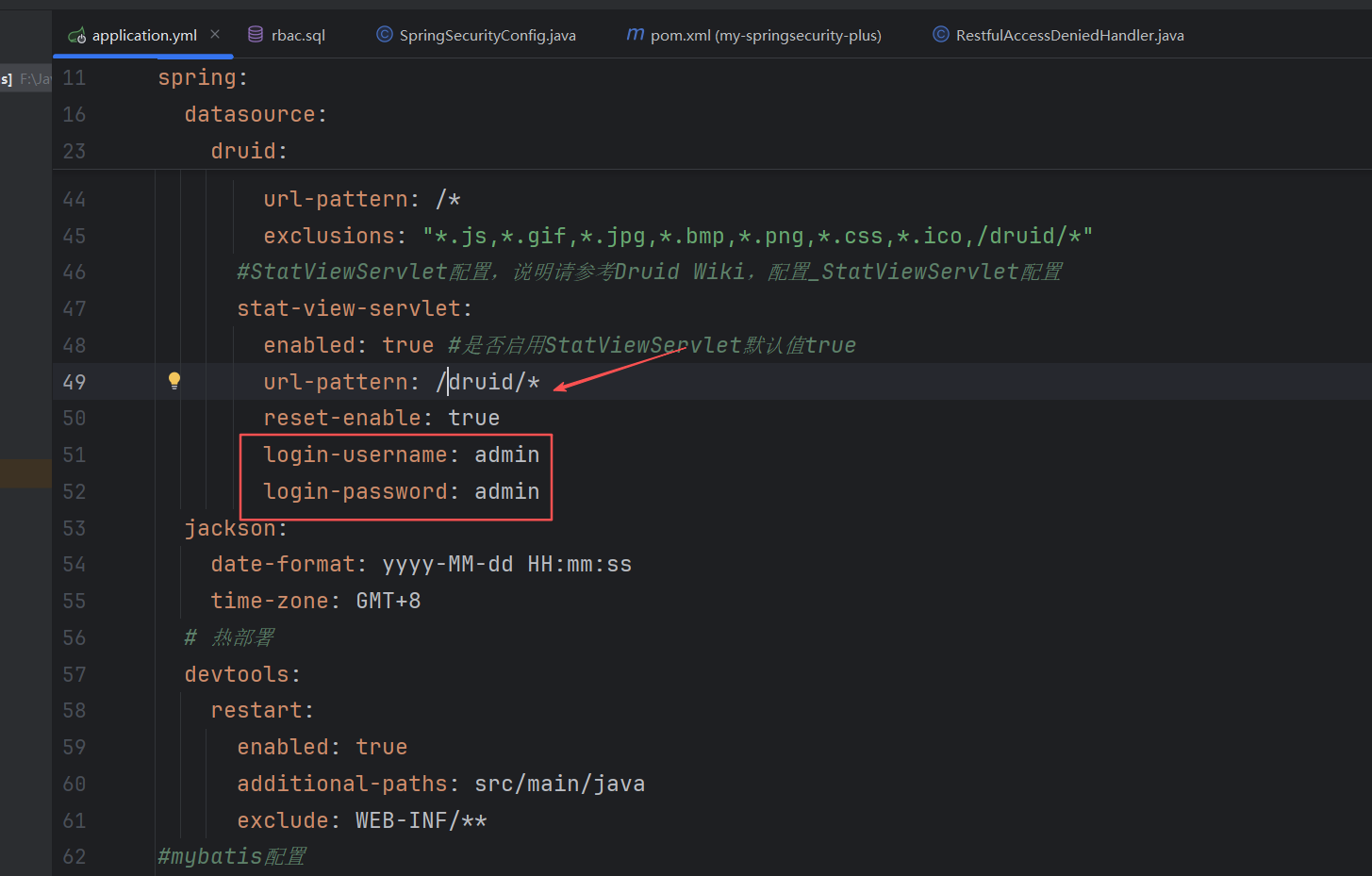1372x876 pixels.
Task: Click 'enabled: true' on line 59
Action: (322, 747)
